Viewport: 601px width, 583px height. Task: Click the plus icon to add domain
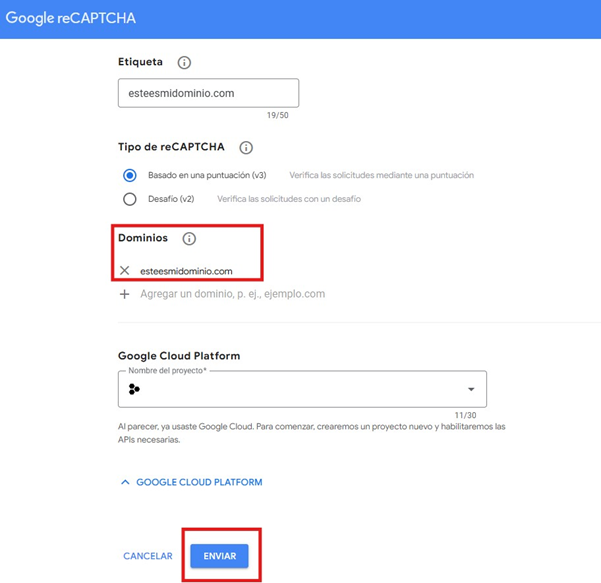tap(125, 294)
